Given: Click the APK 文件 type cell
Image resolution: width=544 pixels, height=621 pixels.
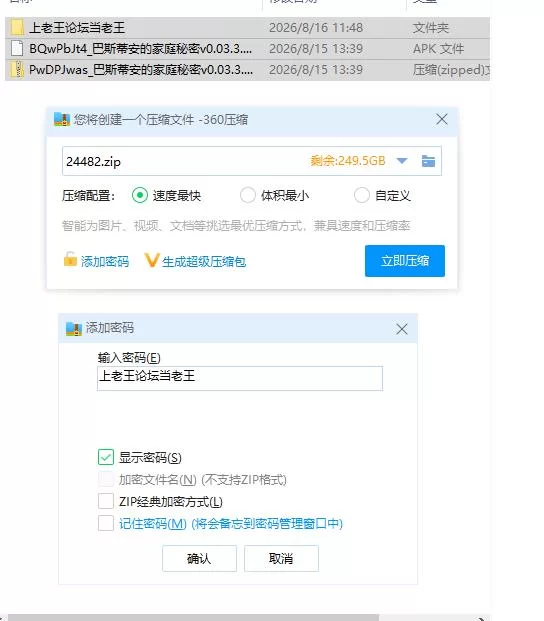Looking at the screenshot, I should (x=438, y=49).
